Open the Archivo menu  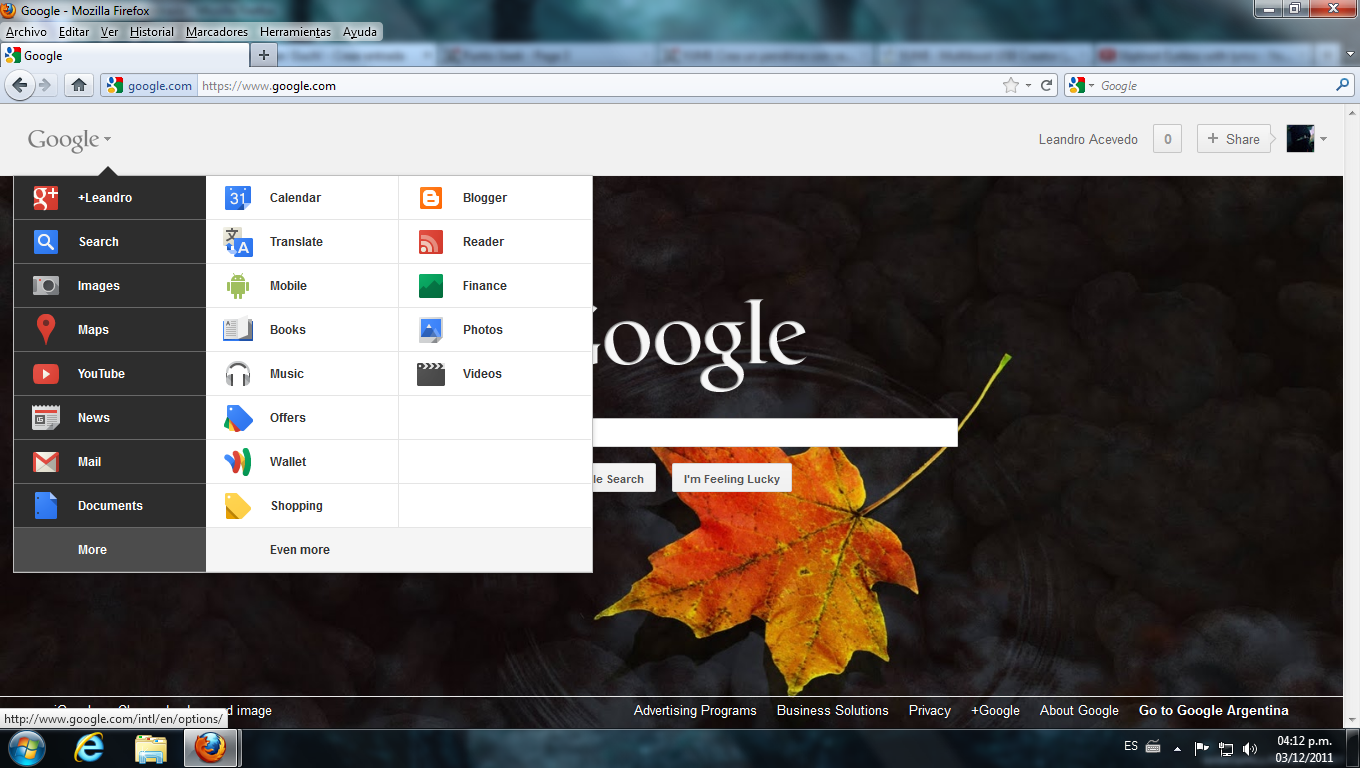[x=26, y=32]
